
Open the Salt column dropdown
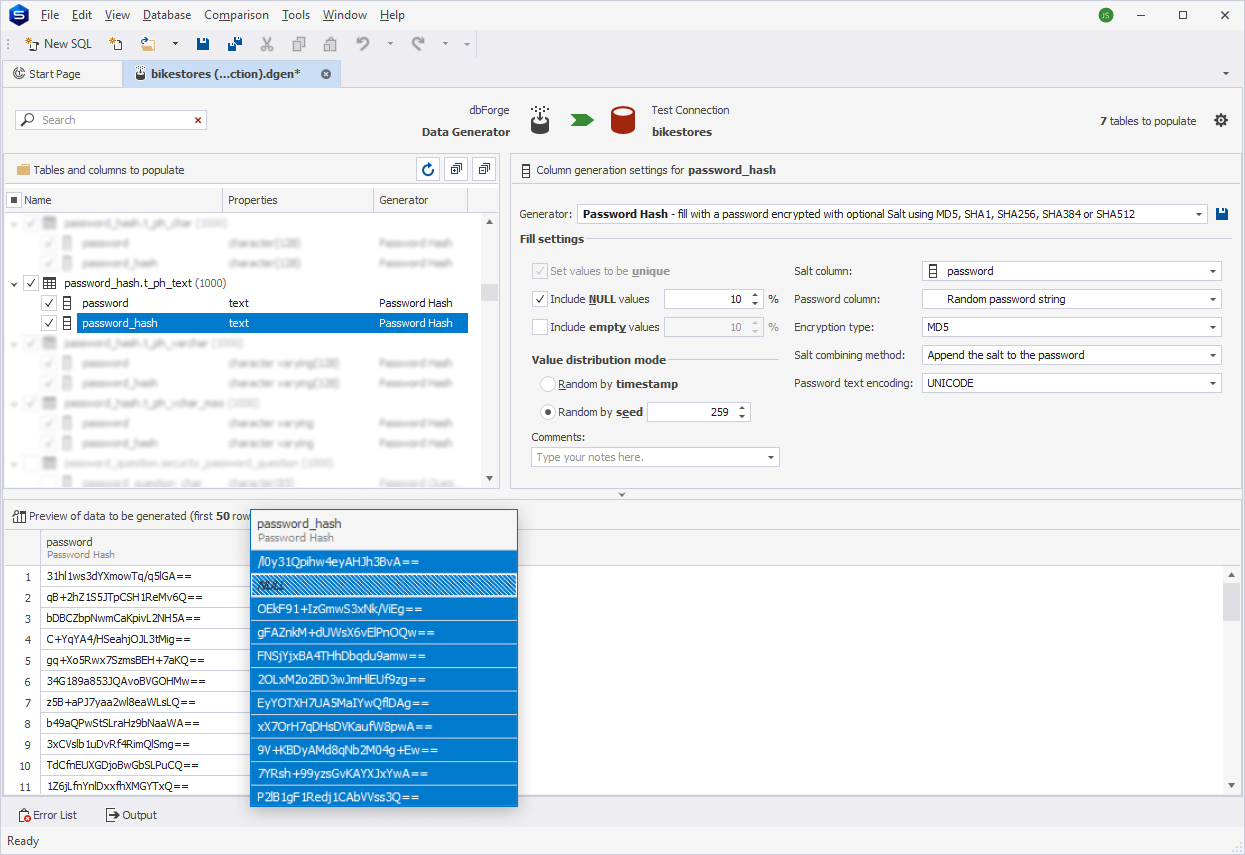[x=1213, y=271]
